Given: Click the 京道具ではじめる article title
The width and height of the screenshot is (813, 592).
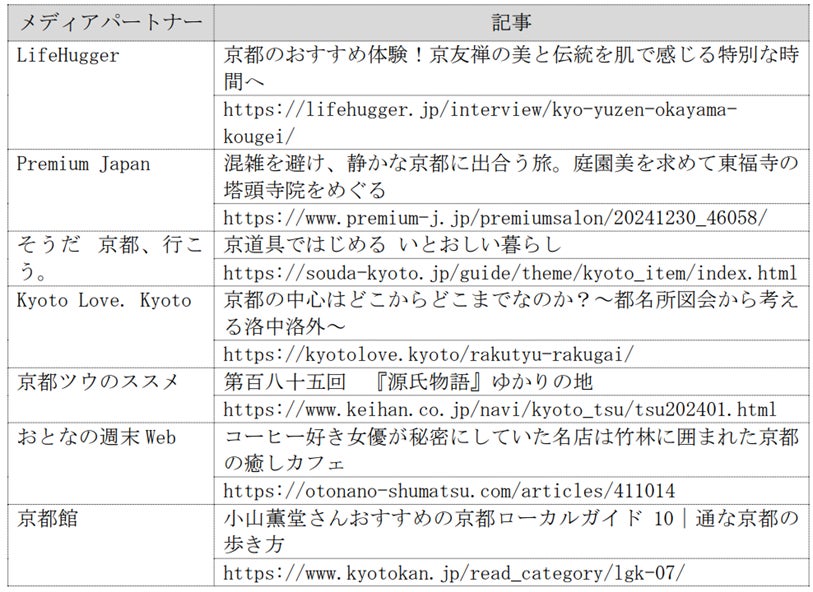Looking at the screenshot, I should click(x=511, y=245).
